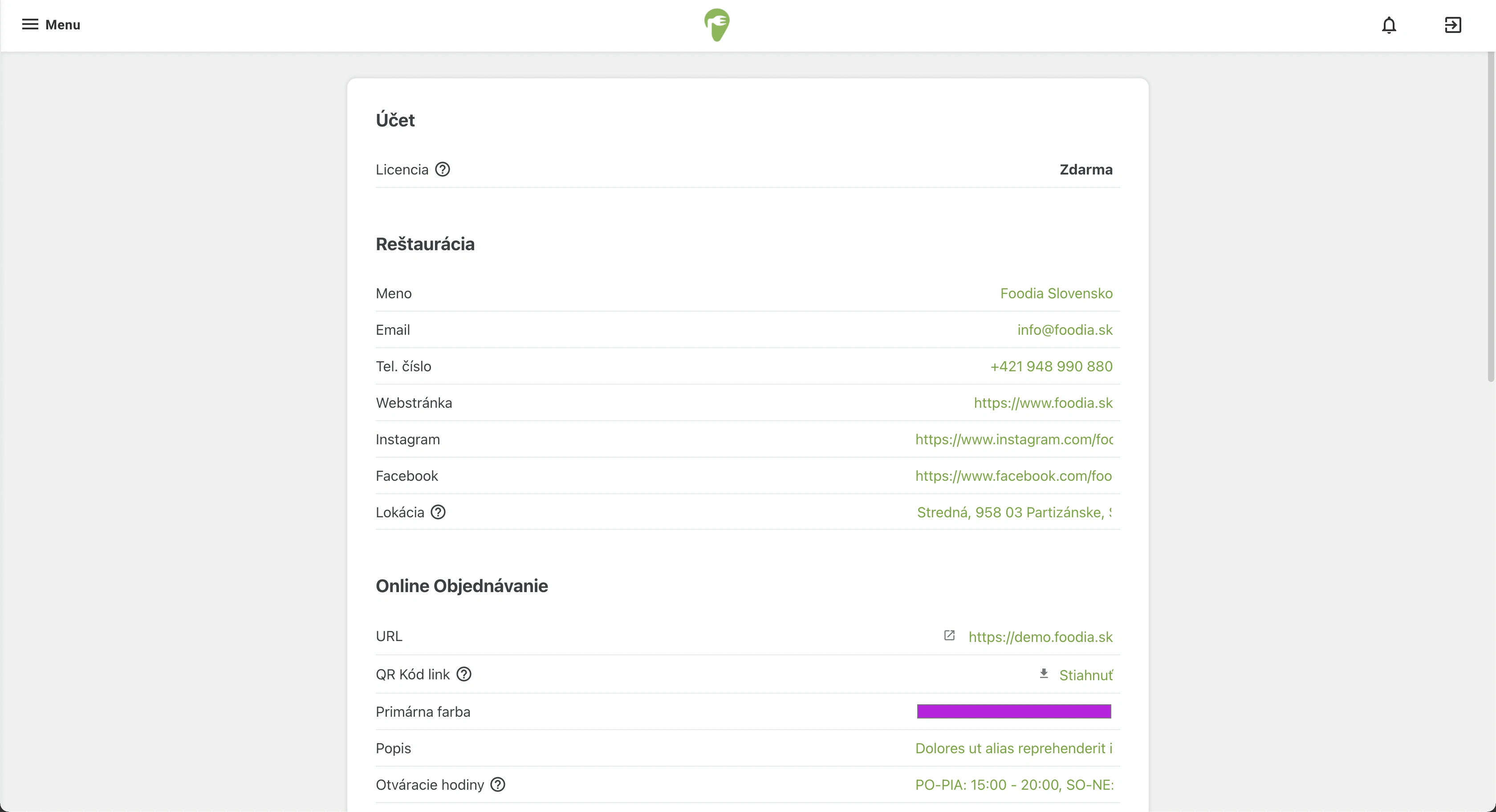Click the Reštaurácia section heading
Viewport: 1496px width, 812px height.
click(x=425, y=244)
